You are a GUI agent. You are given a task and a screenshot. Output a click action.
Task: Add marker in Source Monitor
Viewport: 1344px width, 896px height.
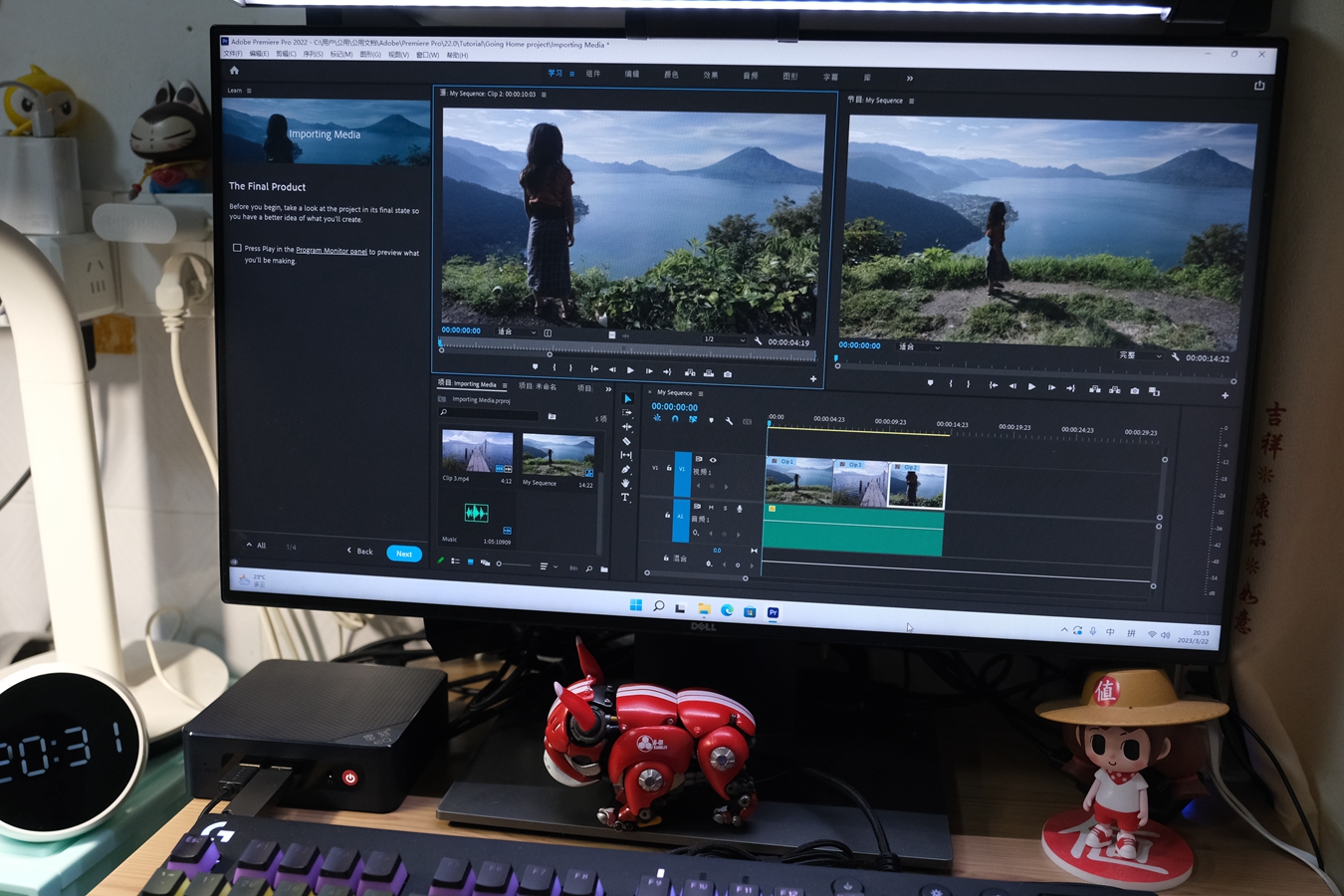coord(535,366)
